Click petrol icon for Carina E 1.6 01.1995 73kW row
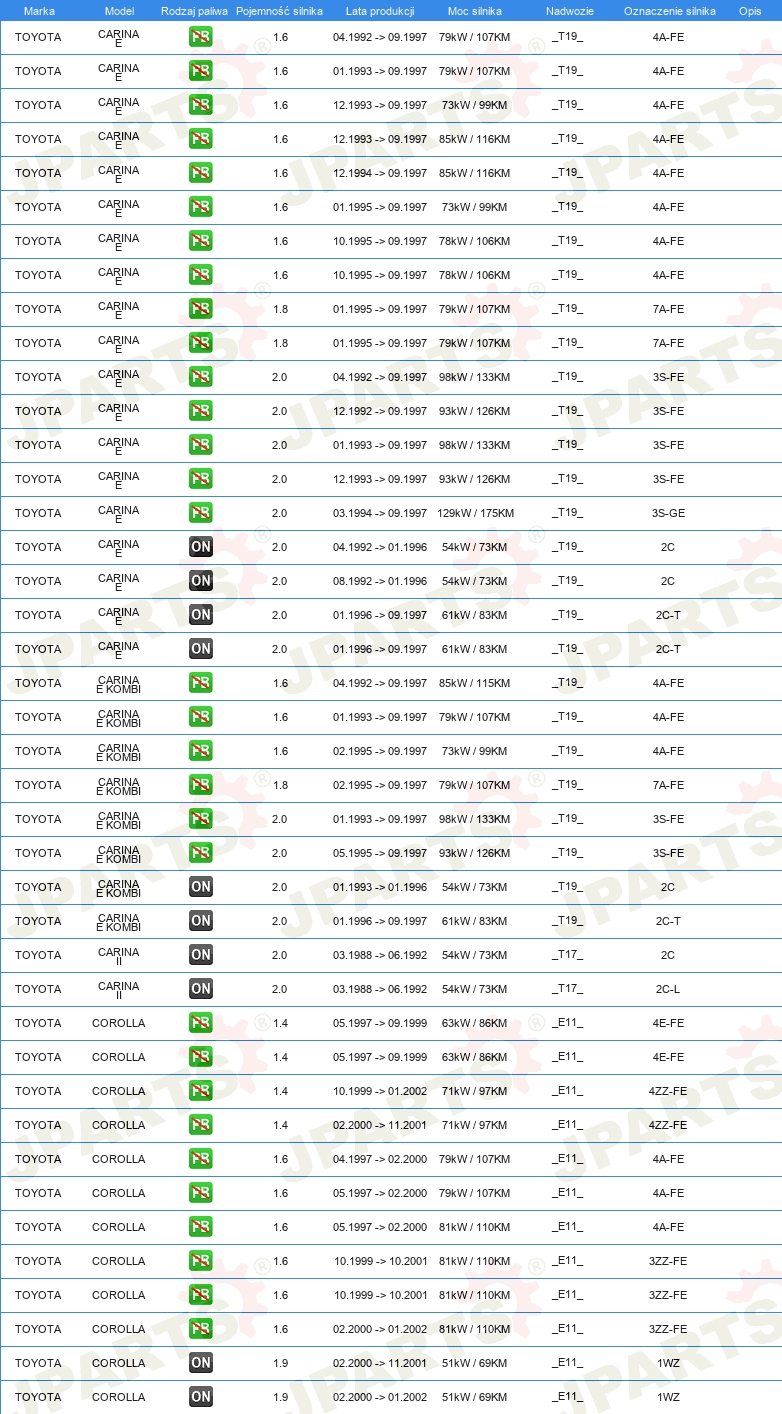Viewport: 782px width, 1414px height. point(200,207)
